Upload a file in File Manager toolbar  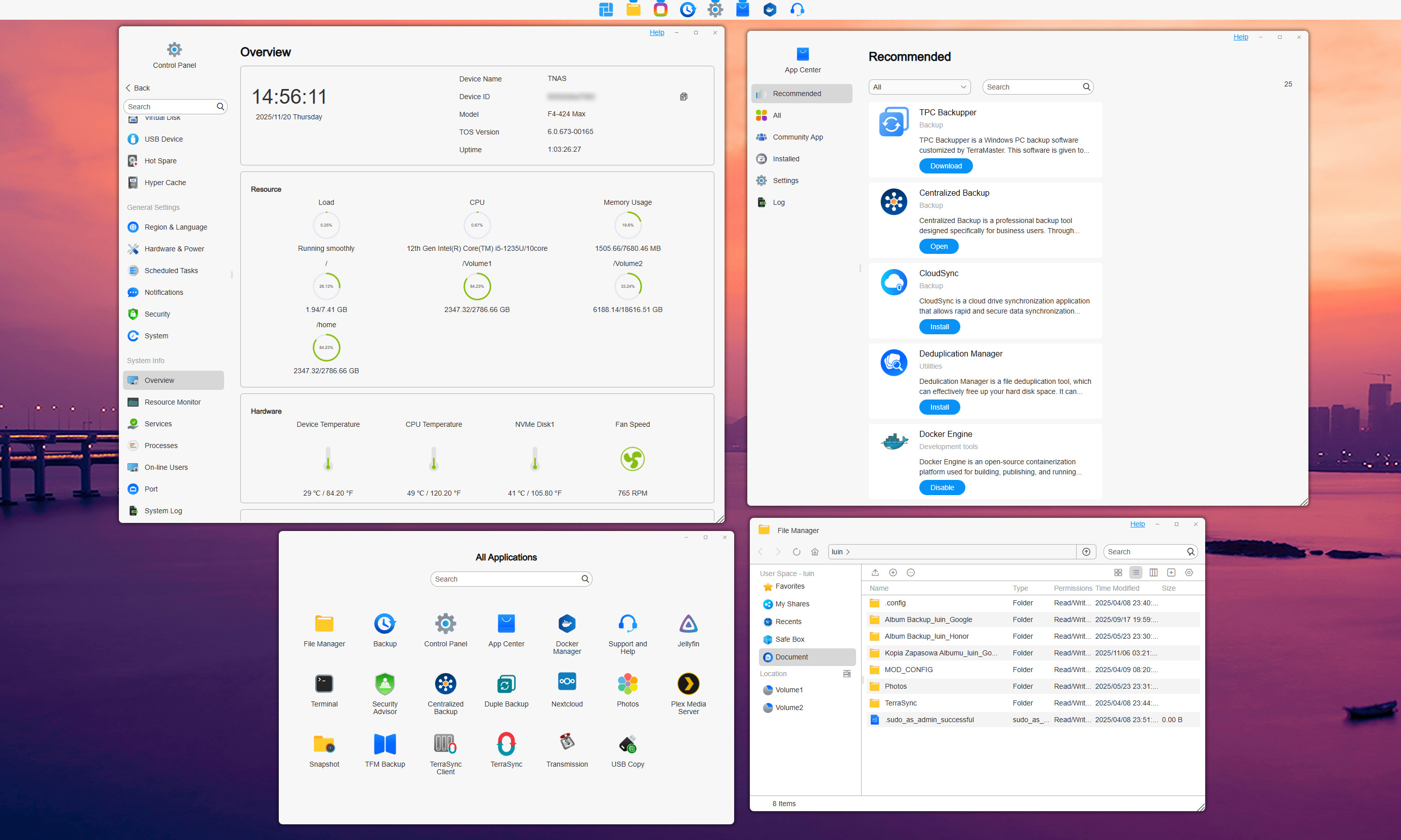tap(875, 572)
